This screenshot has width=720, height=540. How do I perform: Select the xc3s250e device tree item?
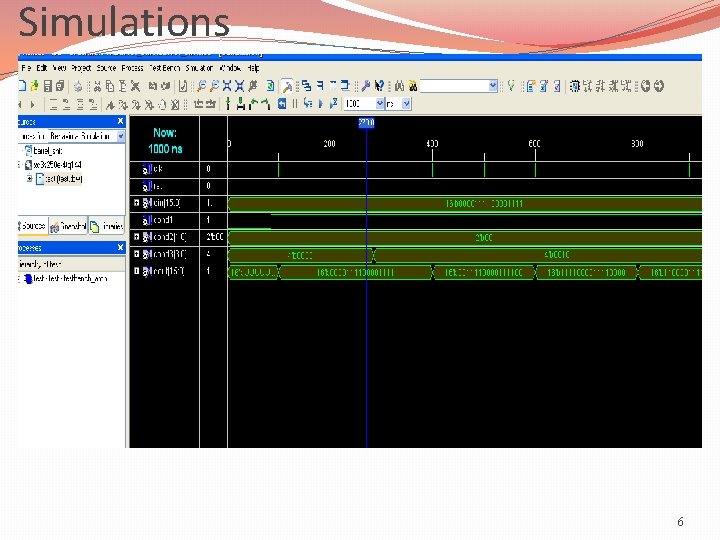tap(54, 164)
